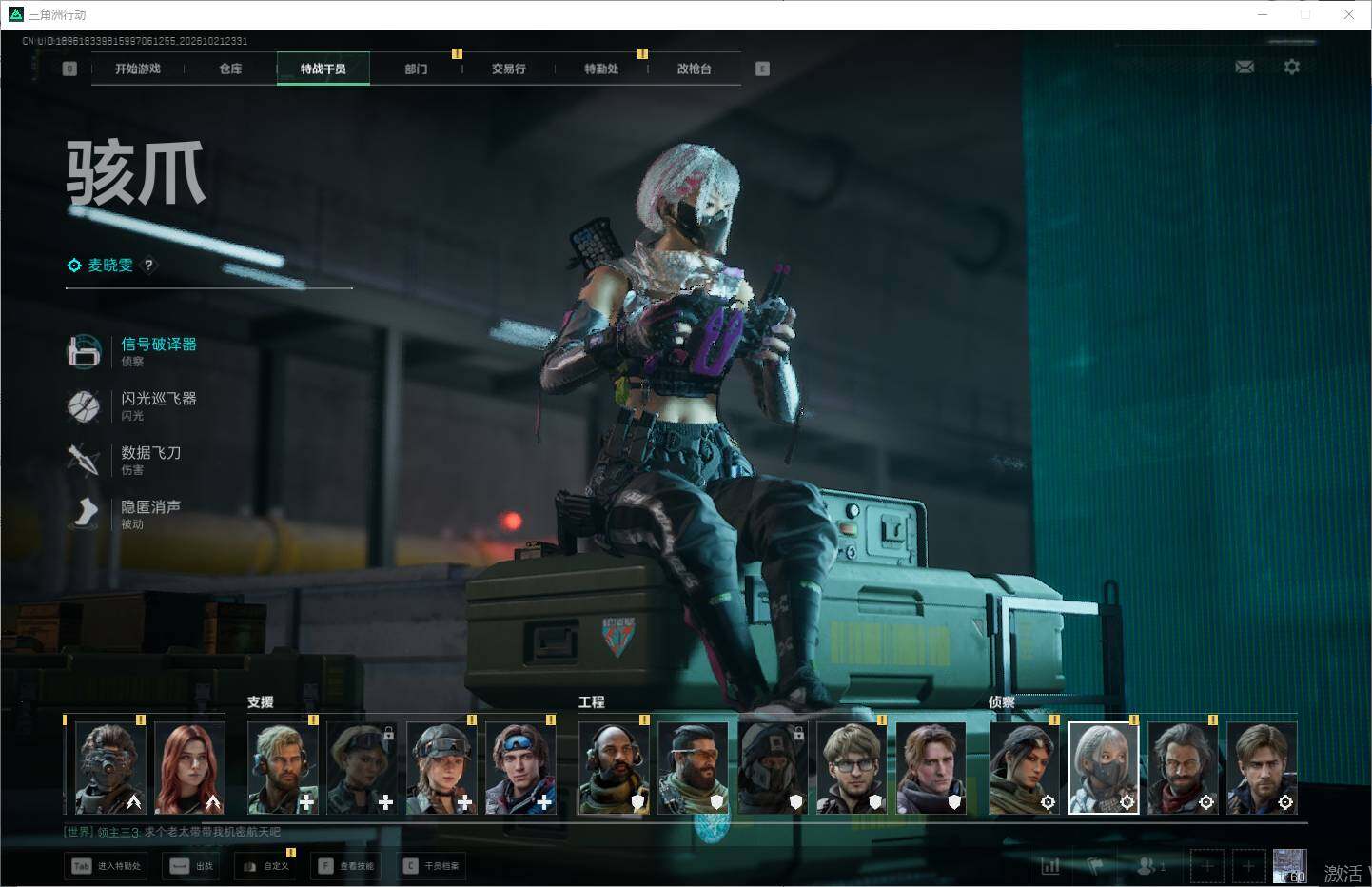
Task: Switch to the 仓库 tab
Action: tap(230, 69)
